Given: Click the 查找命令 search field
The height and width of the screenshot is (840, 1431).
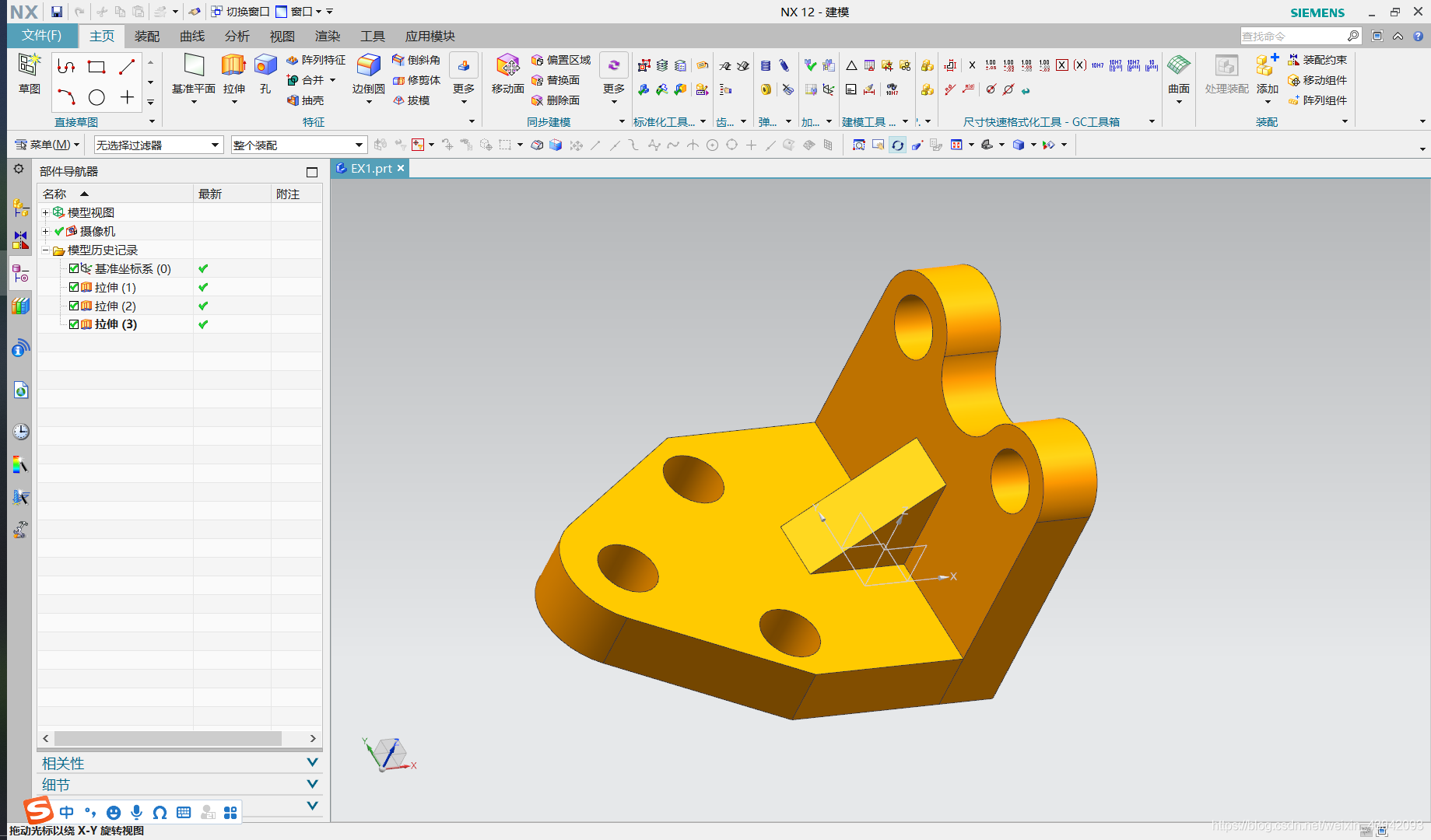Looking at the screenshot, I should point(1293,36).
